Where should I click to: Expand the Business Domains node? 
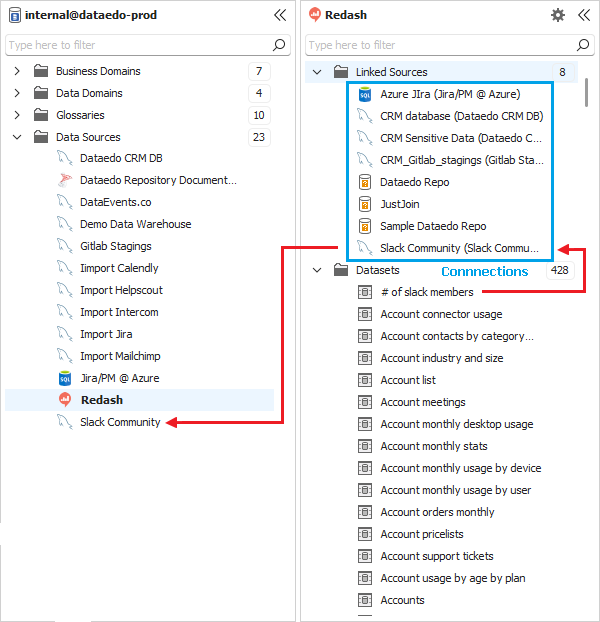point(17,71)
